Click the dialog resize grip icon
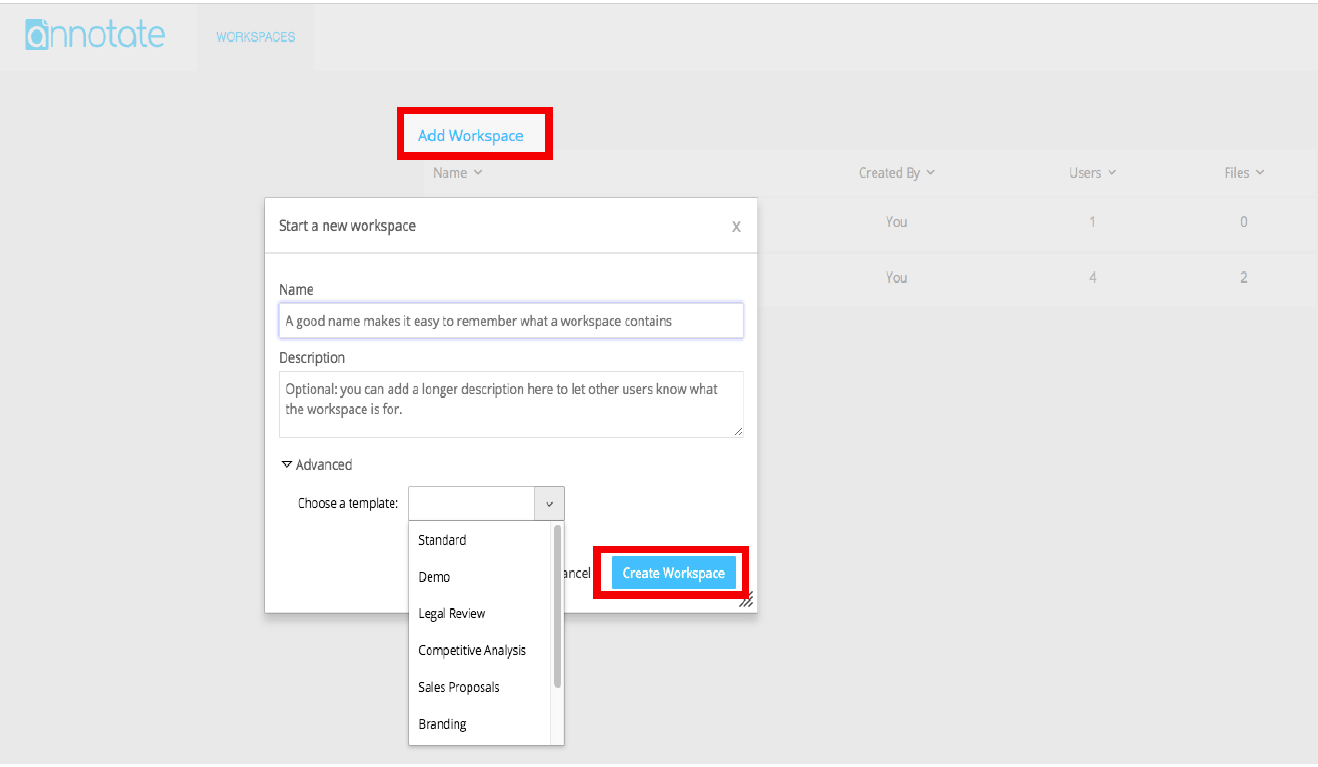1318x767 pixels. [746, 601]
